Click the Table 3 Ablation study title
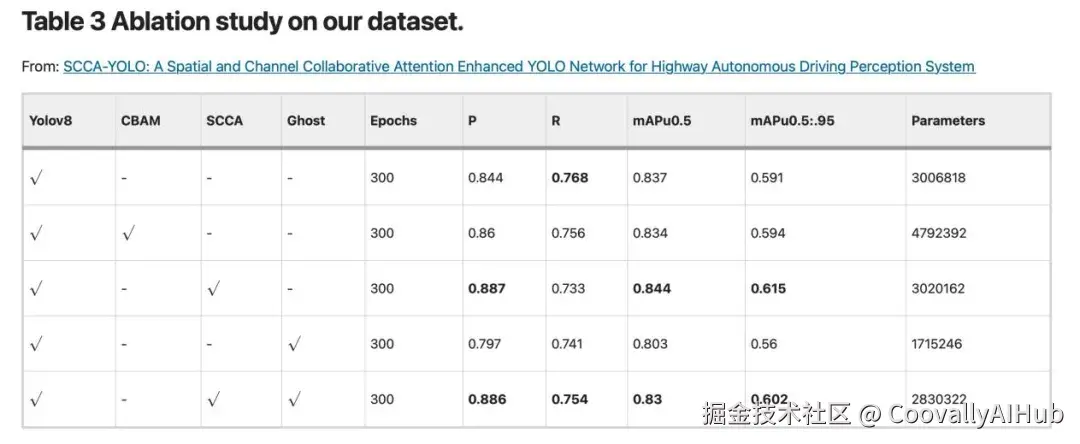The image size is (1080, 444). (242, 22)
